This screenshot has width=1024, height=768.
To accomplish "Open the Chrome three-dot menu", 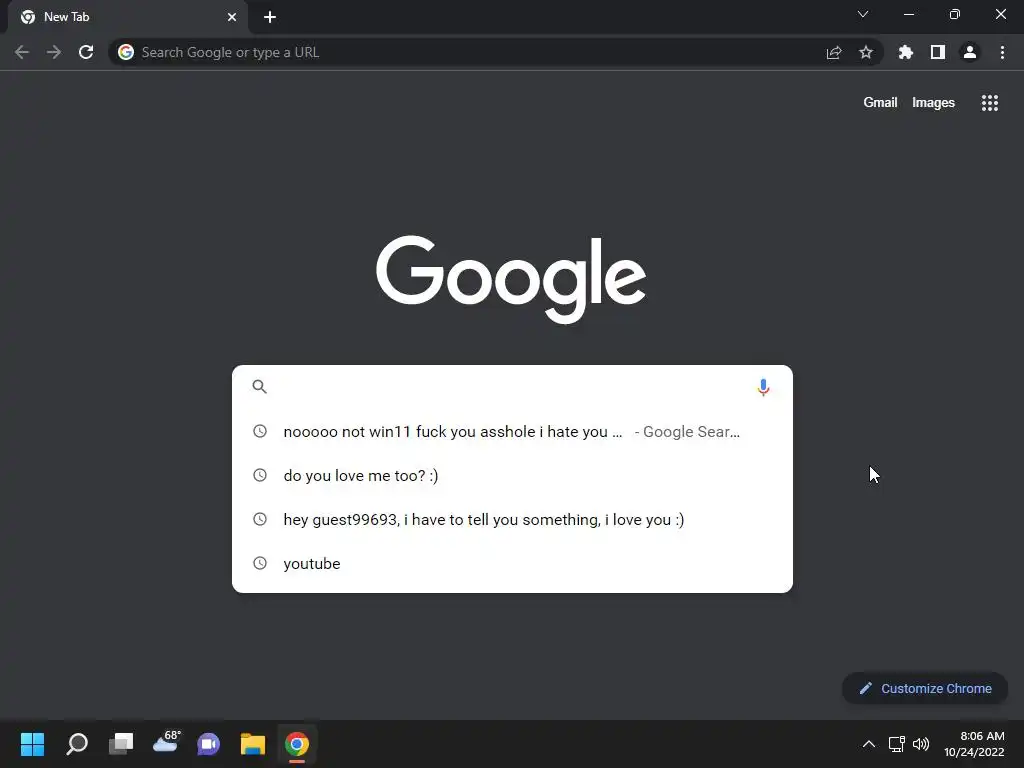I will (1002, 52).
